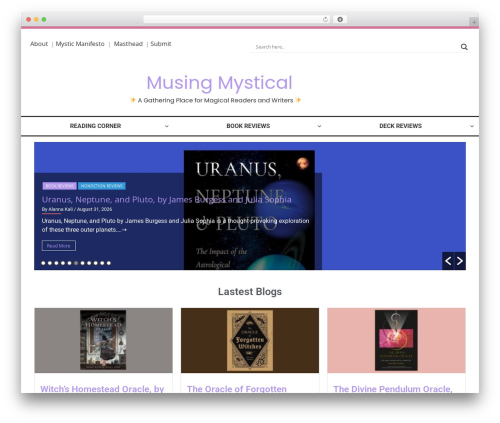
Task: Click the search magnifier icon
Action: click(x=464, y=47)
